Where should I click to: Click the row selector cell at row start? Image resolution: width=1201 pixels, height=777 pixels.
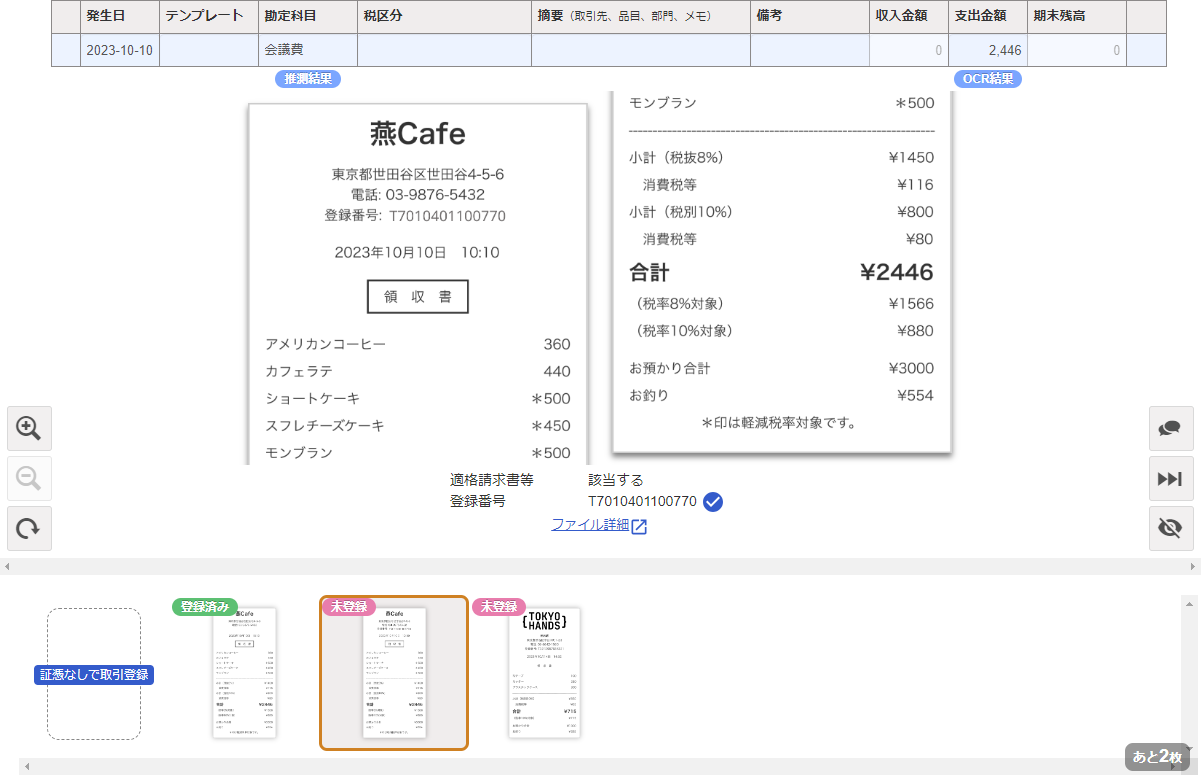66,50
